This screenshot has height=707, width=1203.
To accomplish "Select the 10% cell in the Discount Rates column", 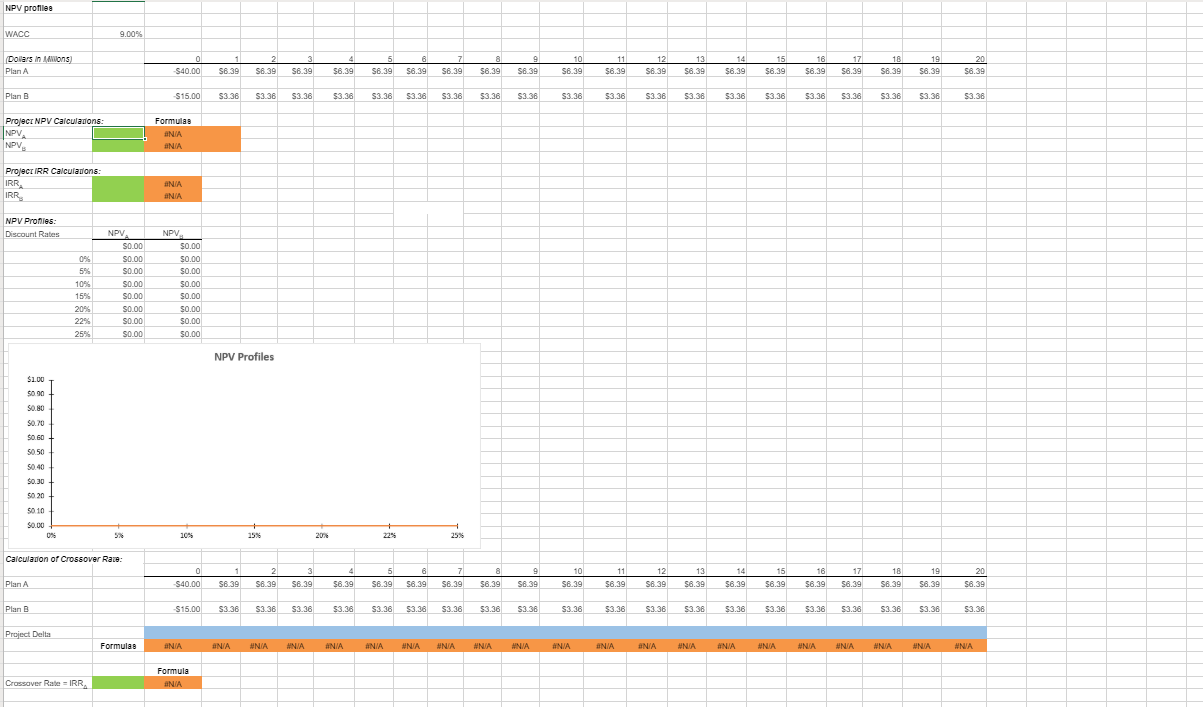I will [x=48, y=284].
